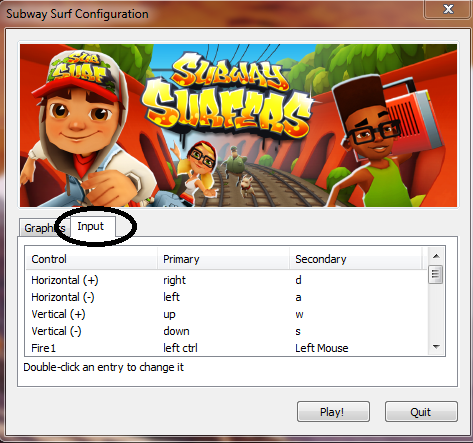Screen dimensions: 473x443
Task: Click the scrollbar thumb of controls list
Action: coord(436,274)
